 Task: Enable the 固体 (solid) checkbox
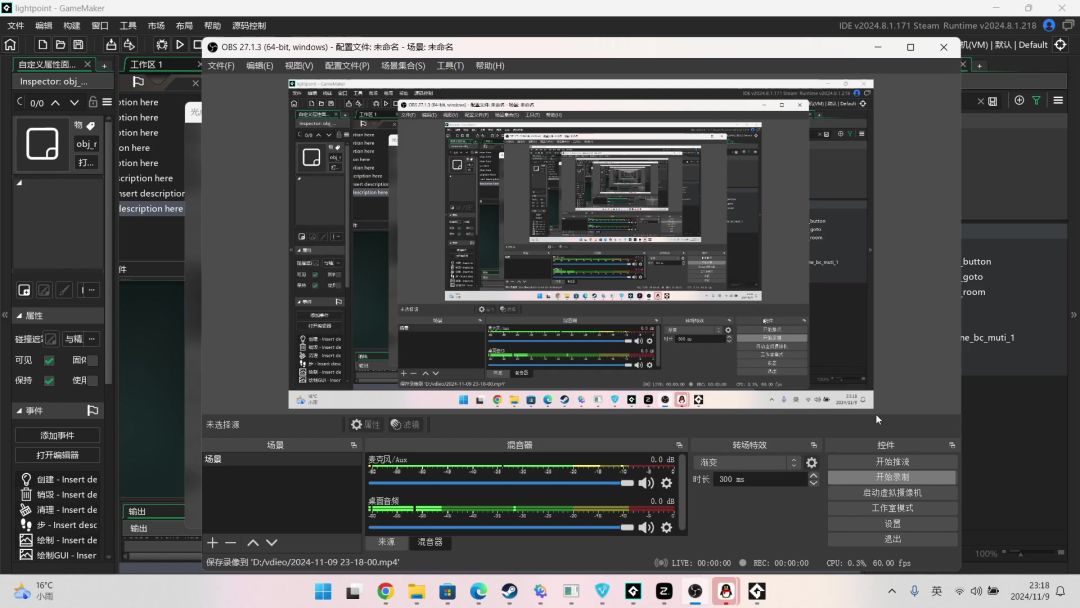pos(93,360)
